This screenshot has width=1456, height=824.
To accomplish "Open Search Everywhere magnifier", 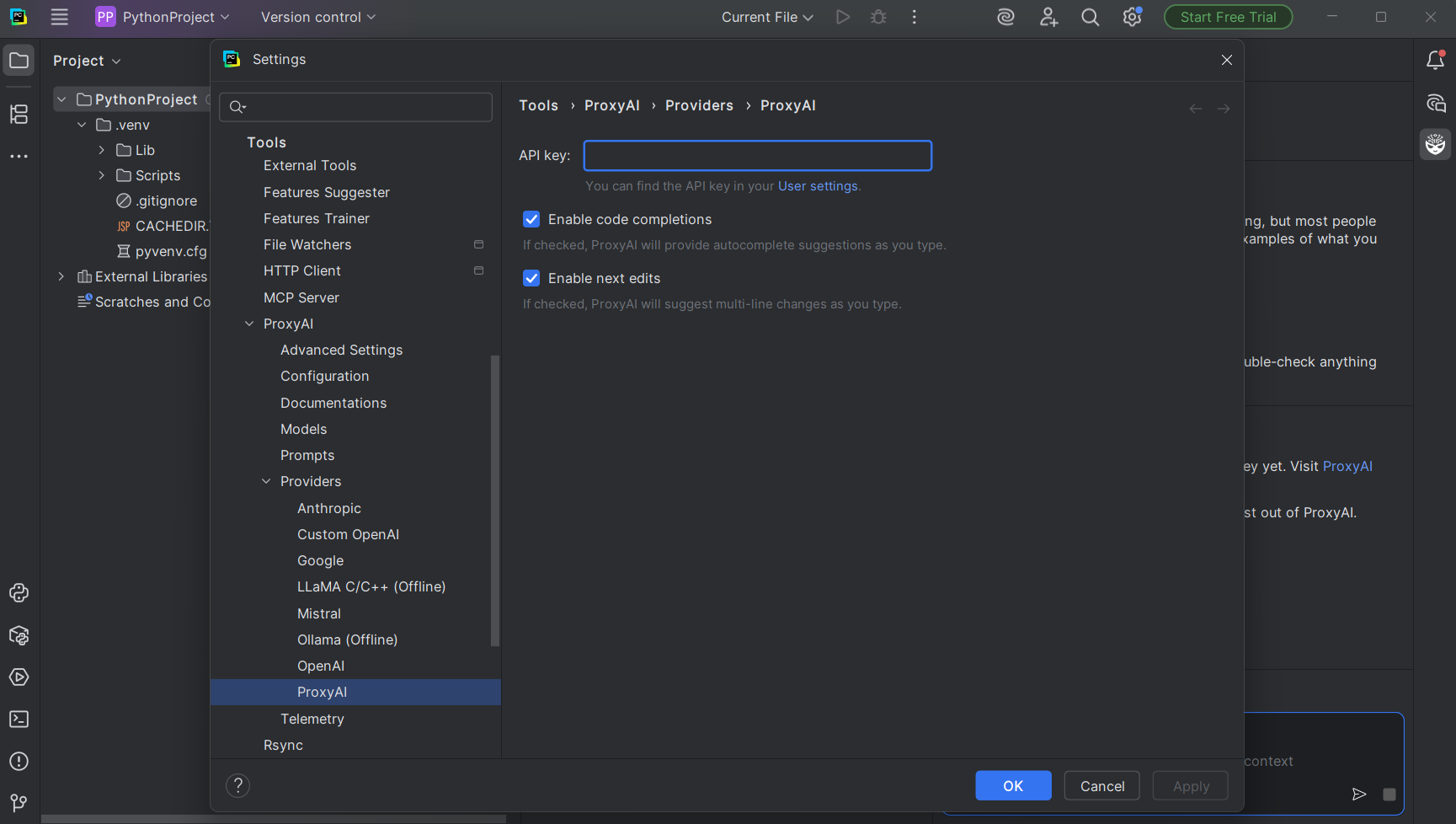I will pyautogui.click(x=1090, y=17).
